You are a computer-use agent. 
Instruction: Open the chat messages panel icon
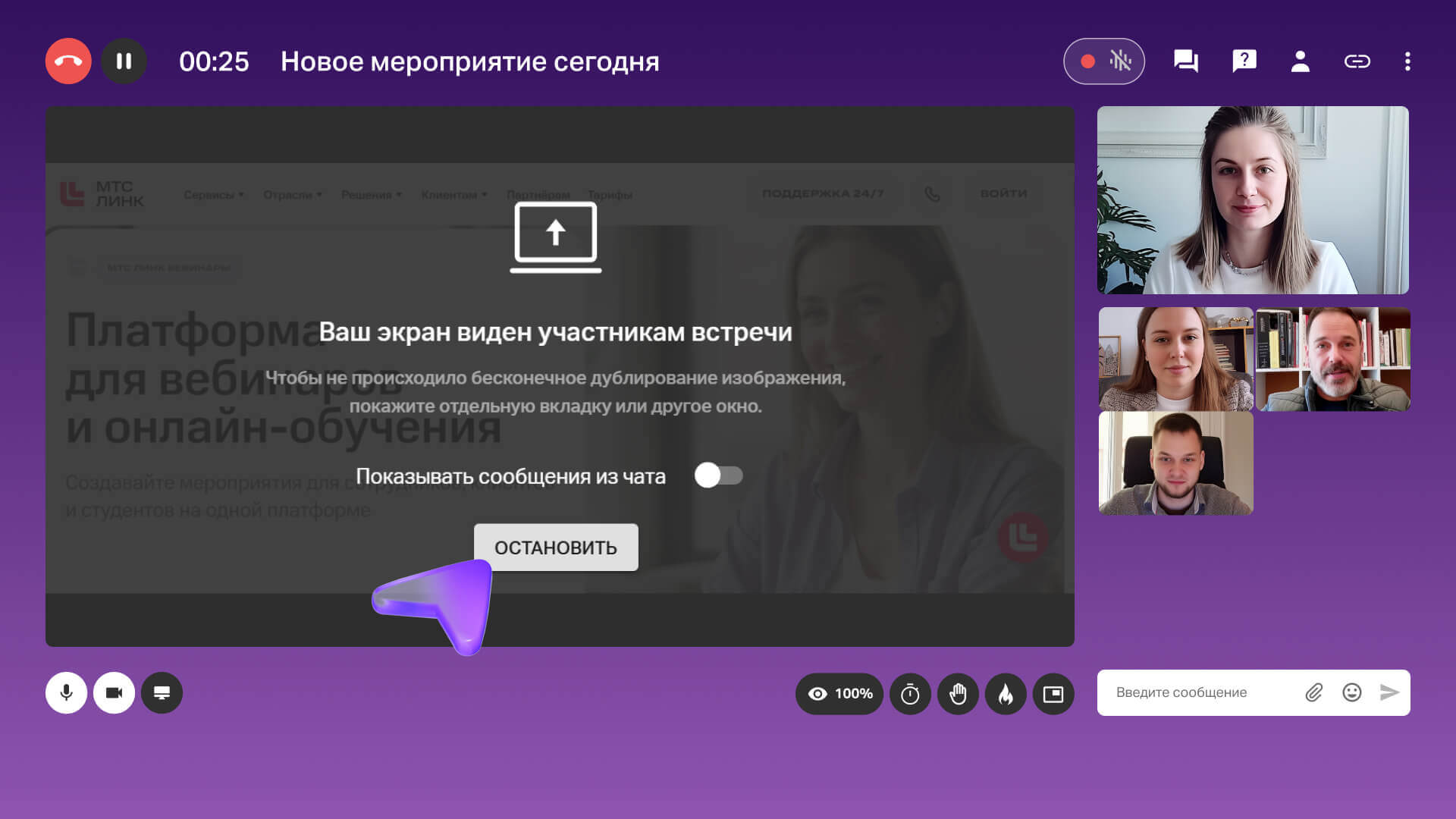point(1185,61)
